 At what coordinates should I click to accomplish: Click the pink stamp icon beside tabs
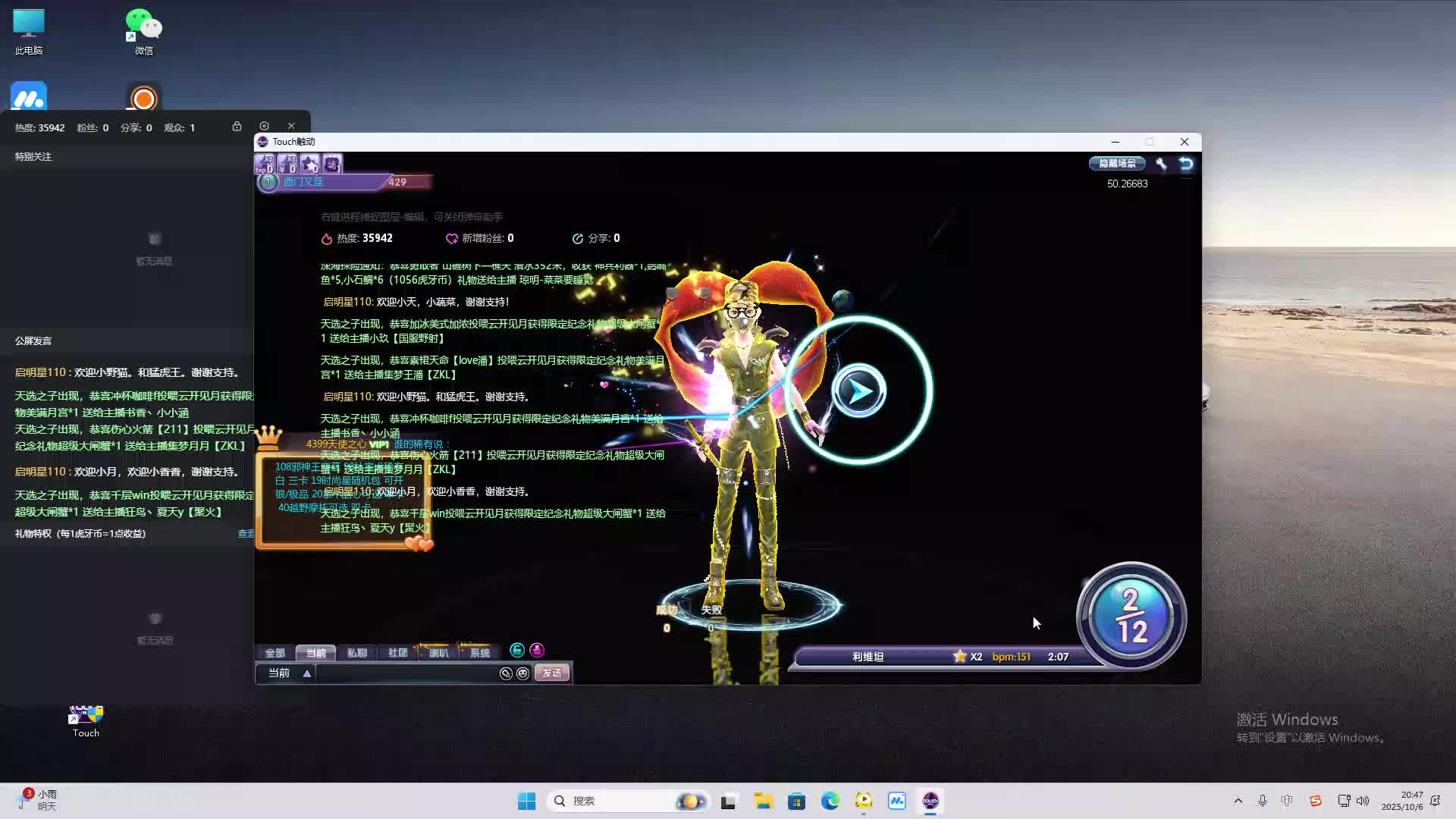(537, 650)
